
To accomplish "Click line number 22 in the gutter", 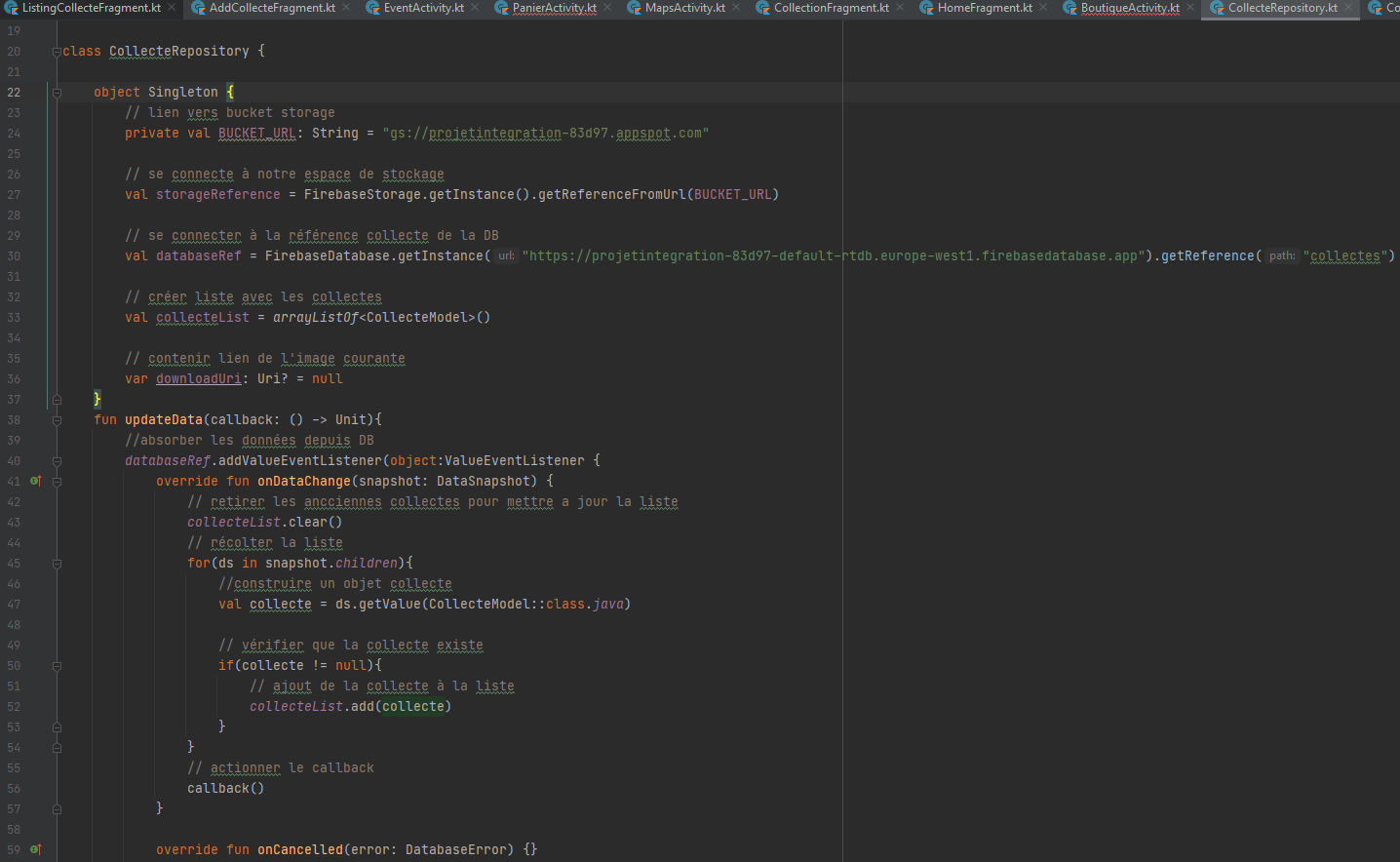I will coord(14,92).
